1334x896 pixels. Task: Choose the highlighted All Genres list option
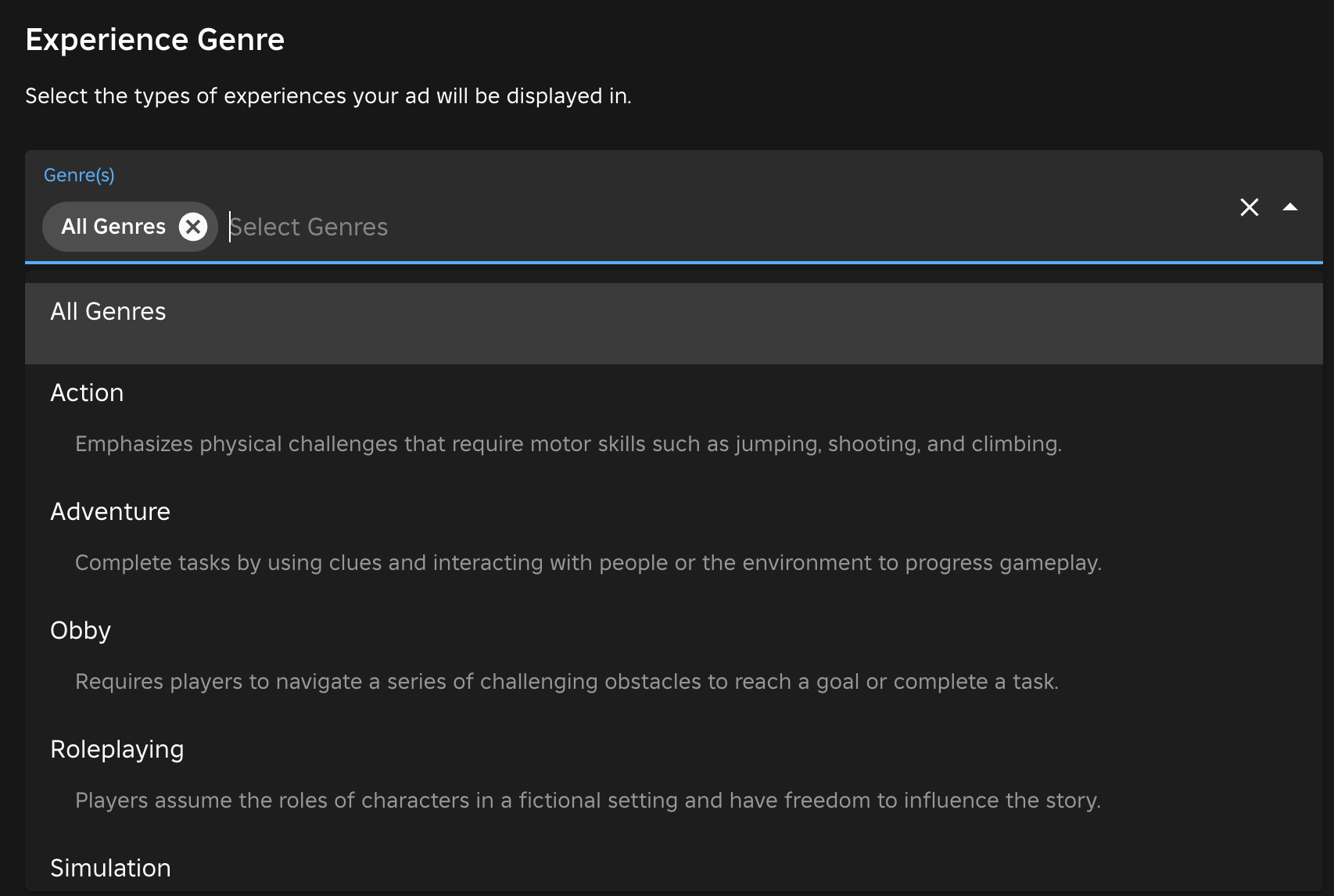(108, 312)
